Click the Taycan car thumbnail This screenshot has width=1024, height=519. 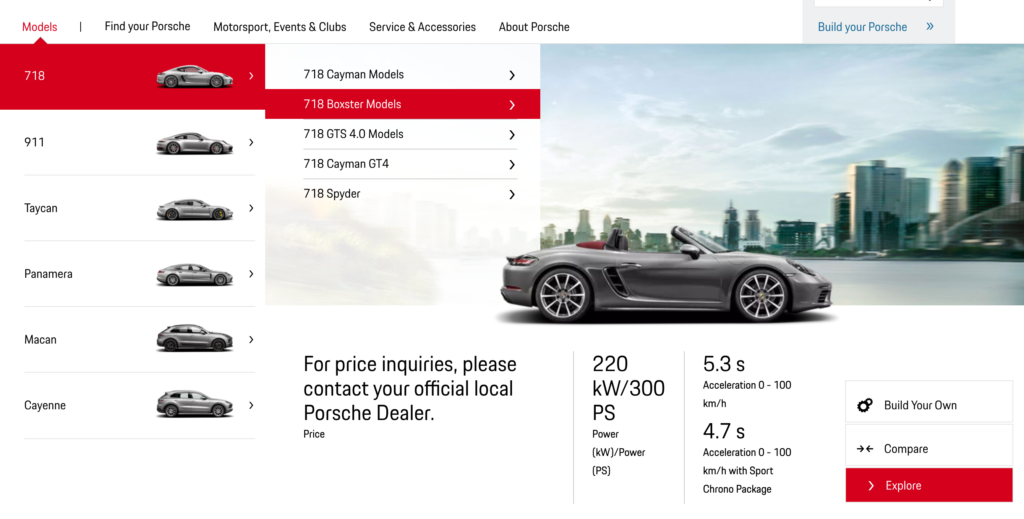point(195,209)
